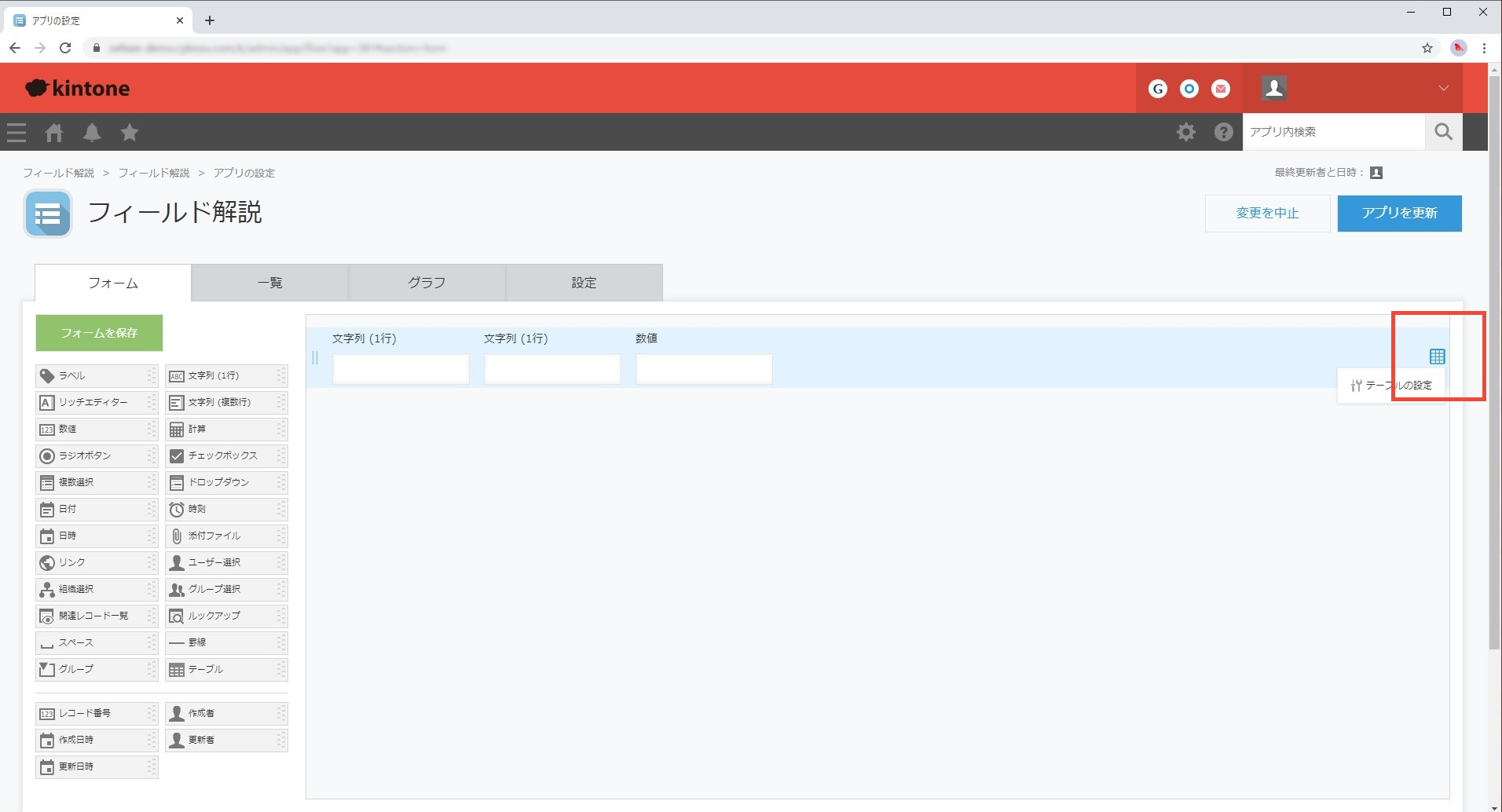Select the スペース field item
1502x812 pixels.
97,643
